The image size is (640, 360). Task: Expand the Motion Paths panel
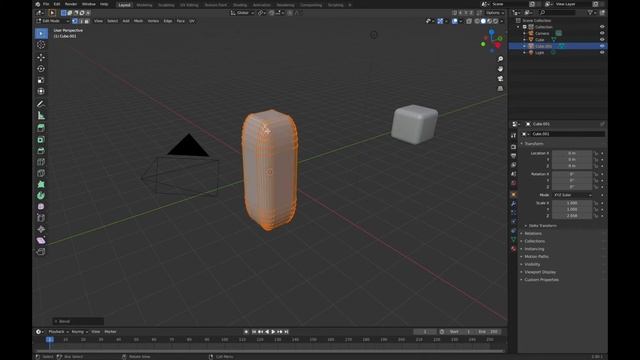536,257
